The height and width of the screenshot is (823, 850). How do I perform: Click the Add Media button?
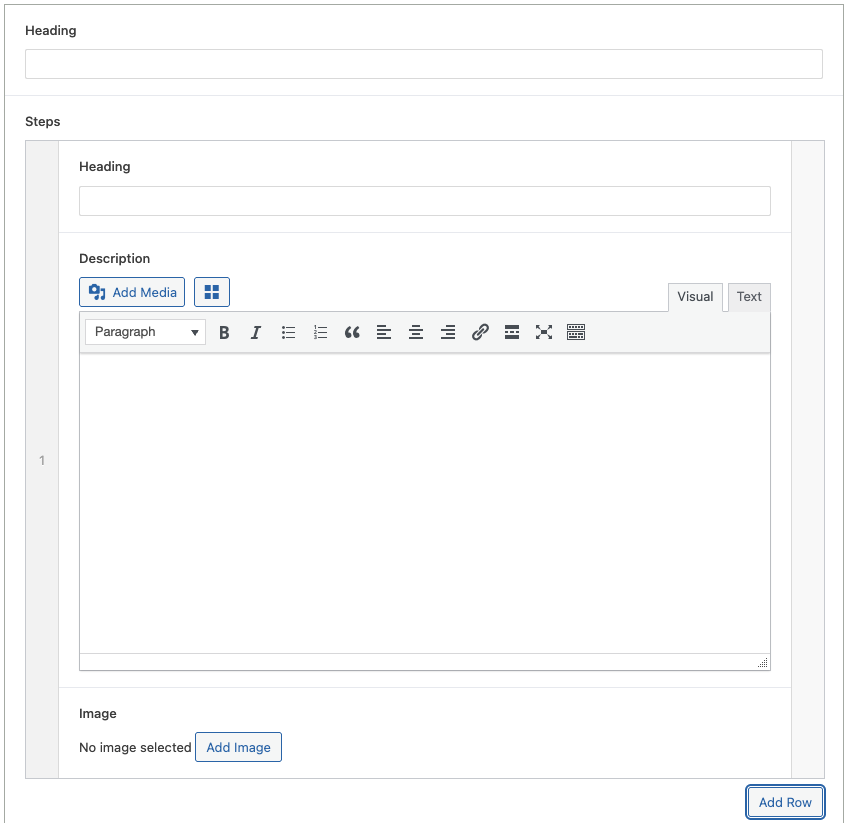click(x=132, y=292)
